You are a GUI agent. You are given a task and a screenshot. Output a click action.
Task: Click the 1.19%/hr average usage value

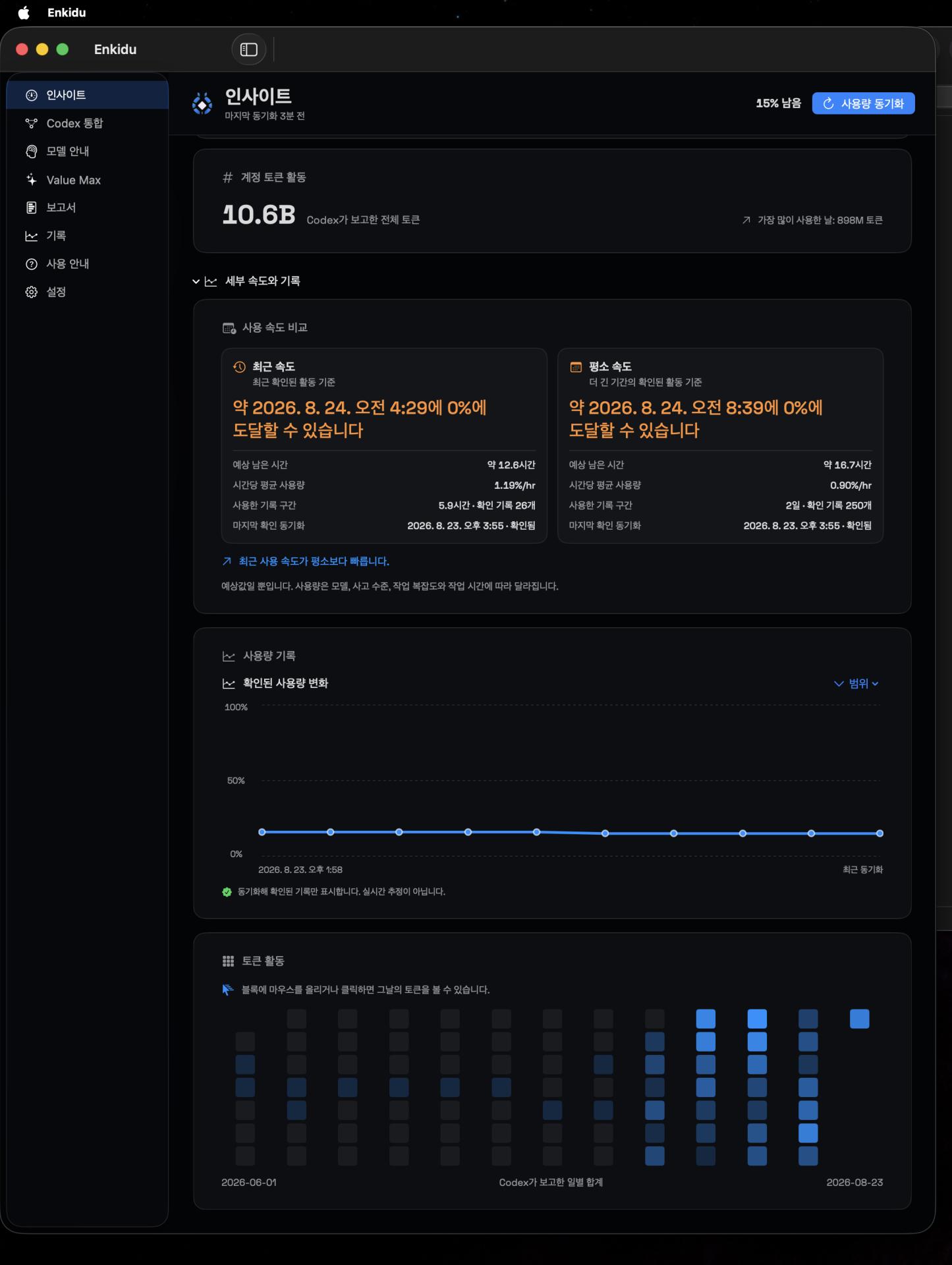(515, 486)
